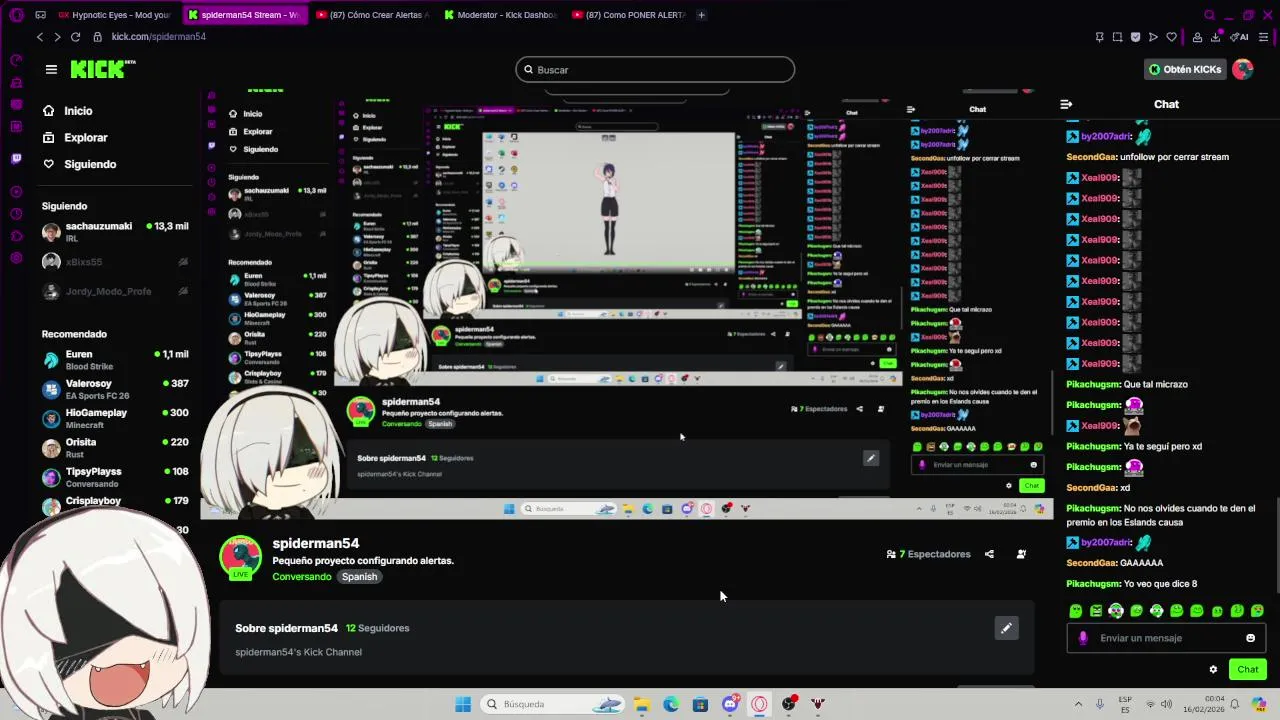1280x720 pixels.
Task: Click the spiderman54 streamer avatar with LIVE badge
Action: coord(240,558)
